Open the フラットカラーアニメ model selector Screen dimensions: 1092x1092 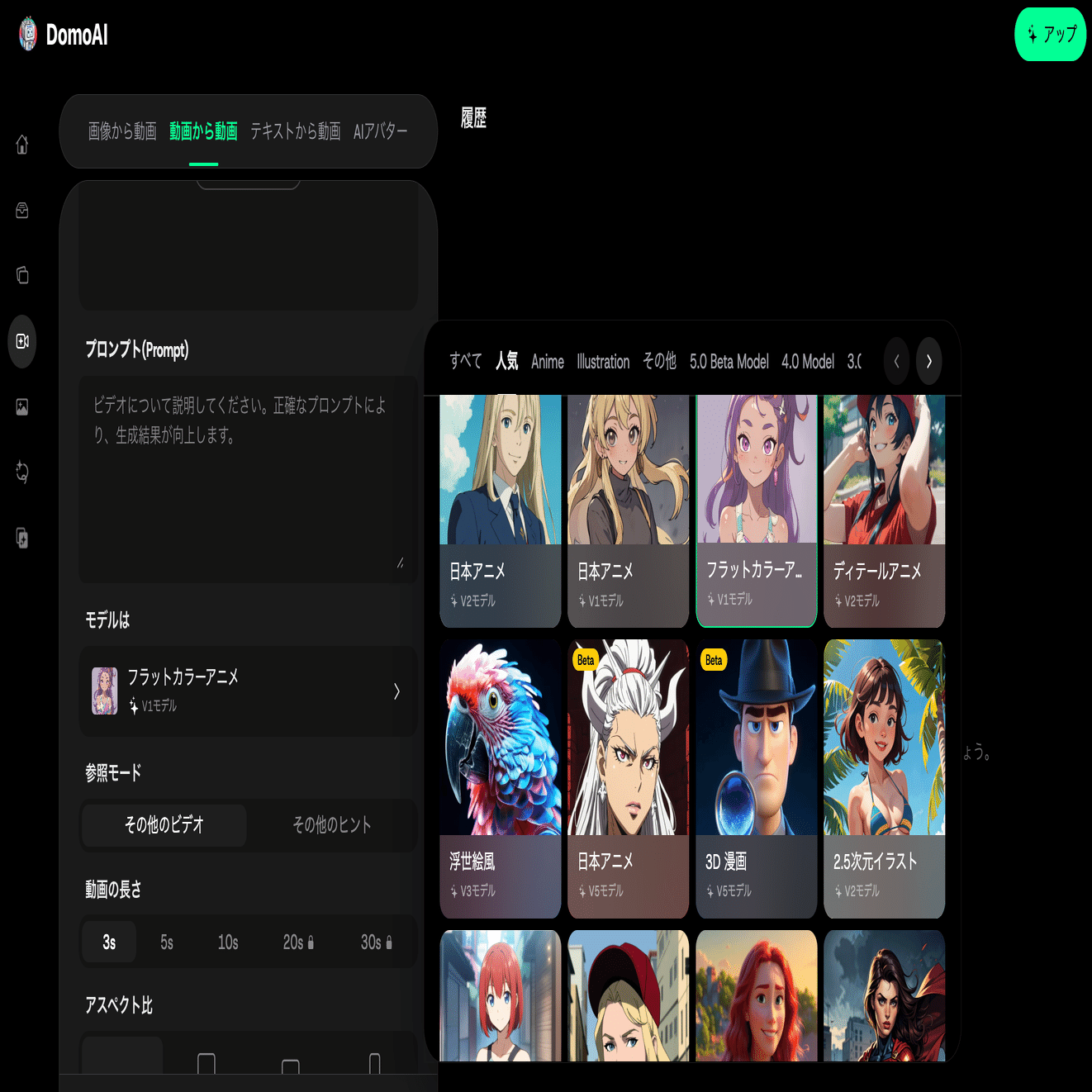pos(248,691)
